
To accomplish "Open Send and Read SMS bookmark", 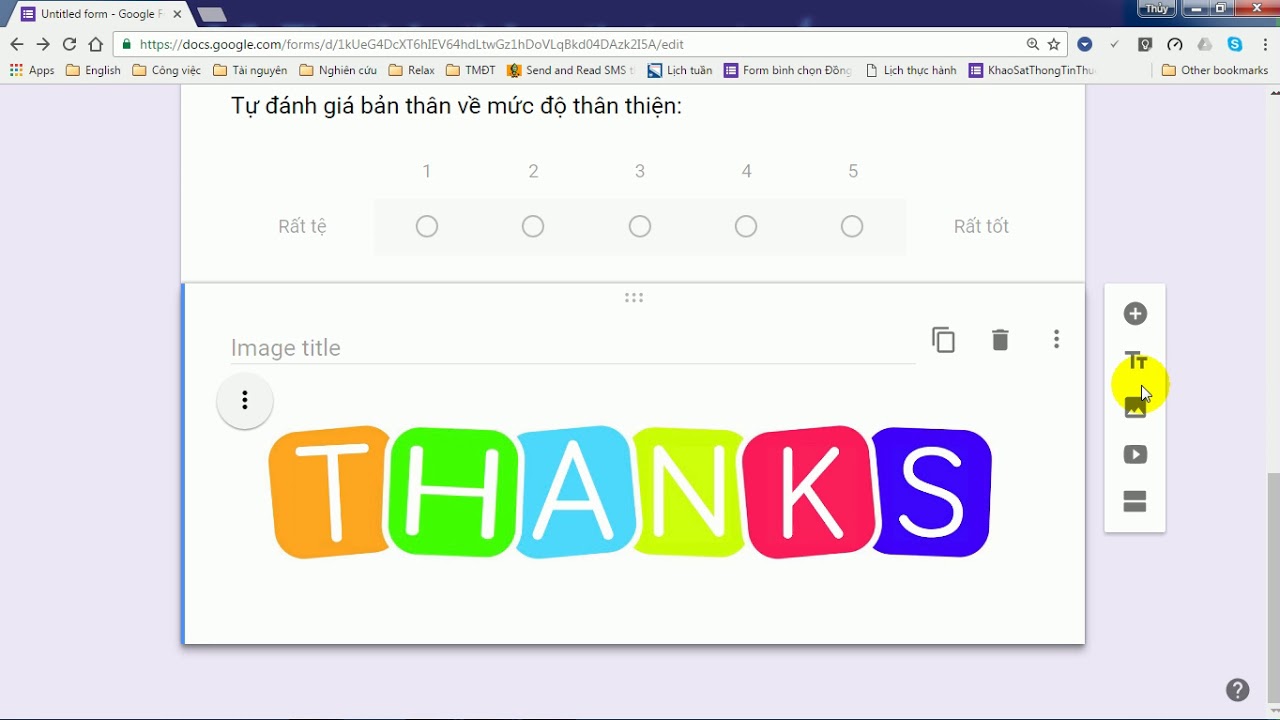I will coord(570,70).
